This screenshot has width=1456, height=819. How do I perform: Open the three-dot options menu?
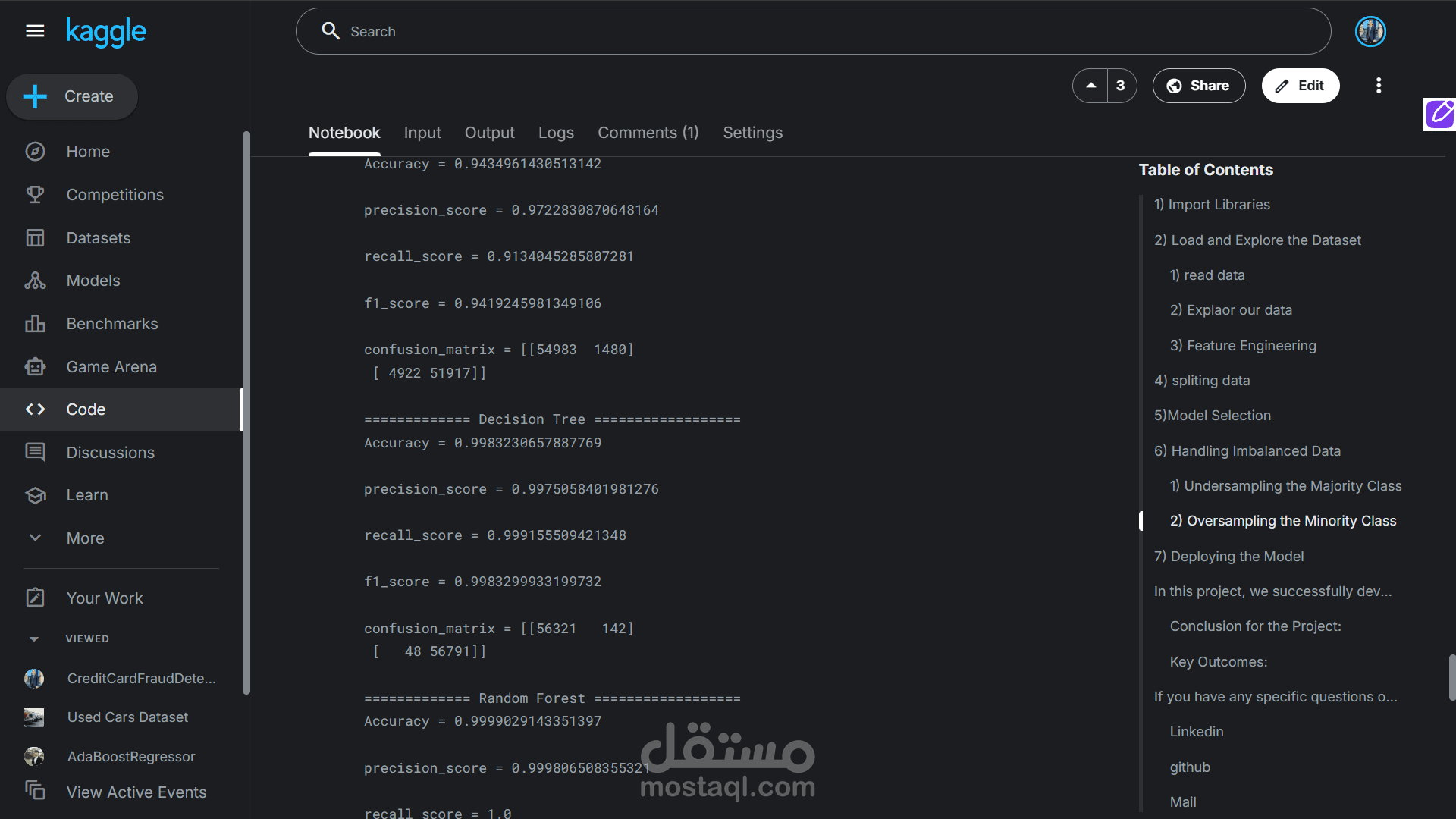coord(1379,86)
